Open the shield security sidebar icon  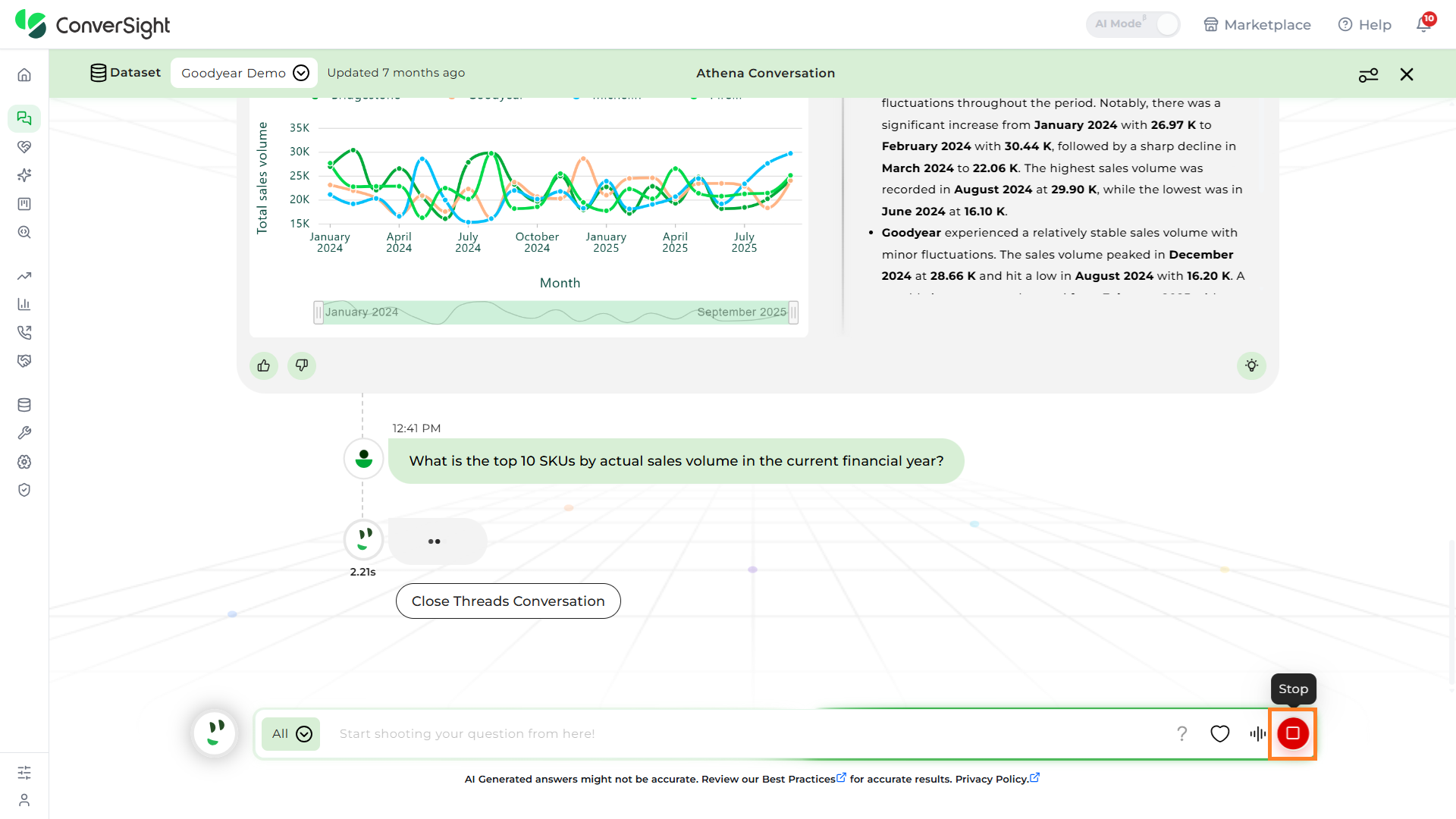24,490
